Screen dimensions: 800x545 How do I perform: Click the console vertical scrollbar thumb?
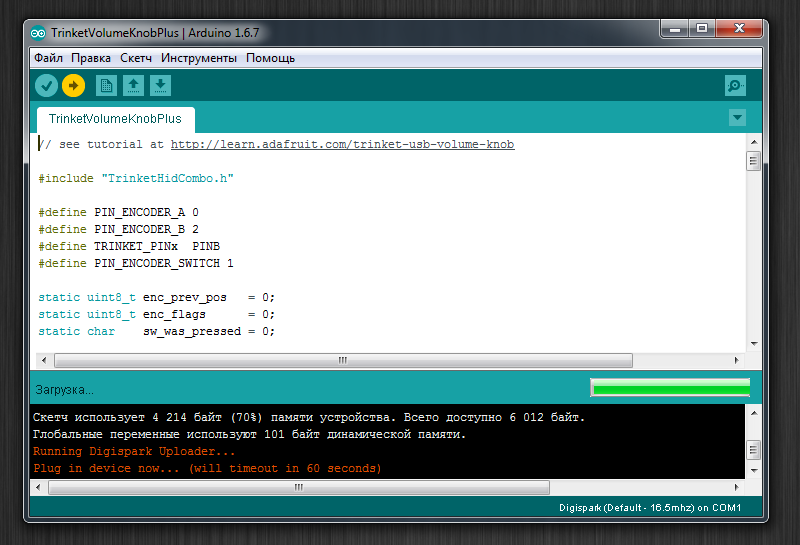pyautogui.click(x=754, y=450)
